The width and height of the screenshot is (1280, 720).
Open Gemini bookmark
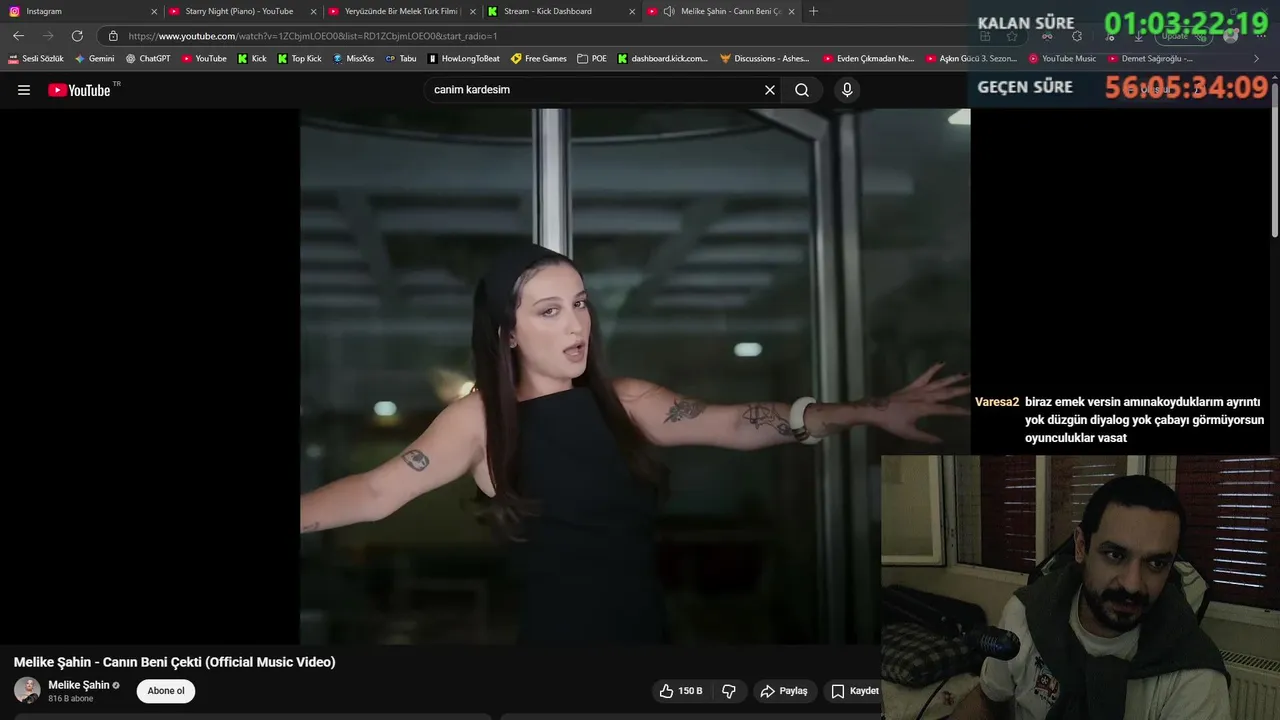point(95,59)
